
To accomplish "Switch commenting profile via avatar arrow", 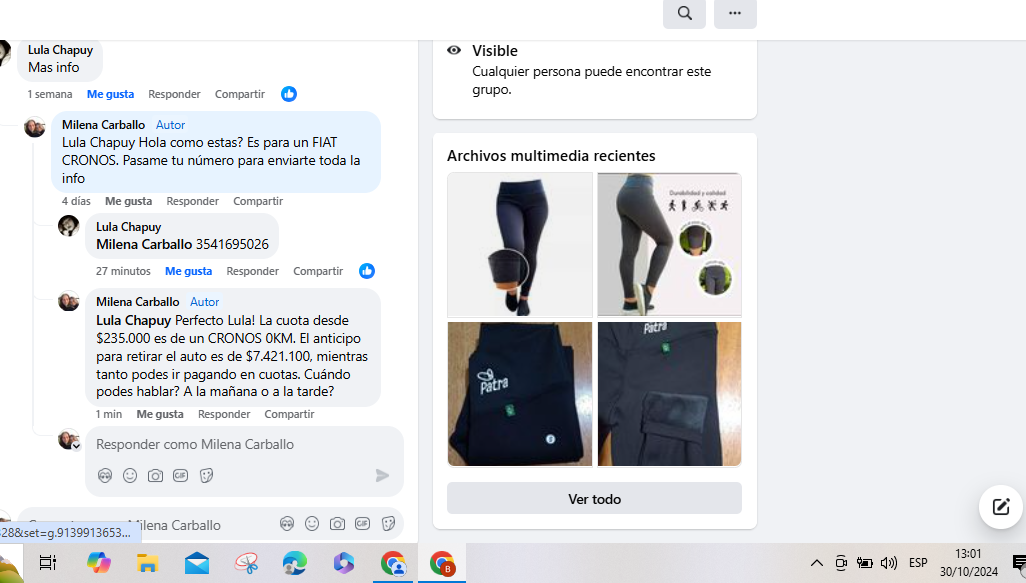I will [x=76, y=446].
